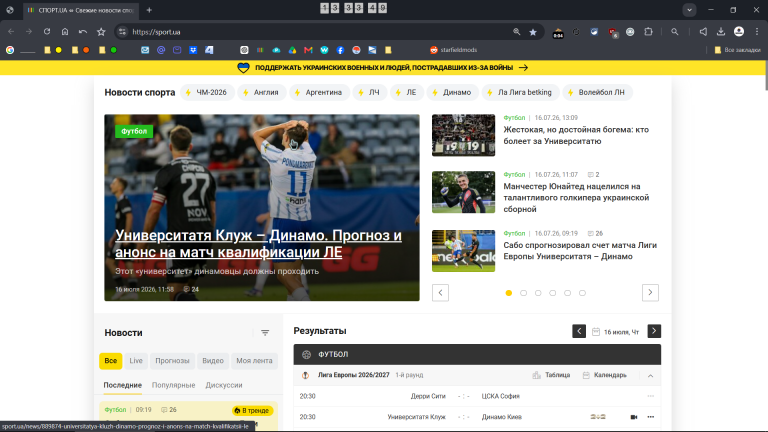
Task: Select the Все news filter
Action: [111, 361]
